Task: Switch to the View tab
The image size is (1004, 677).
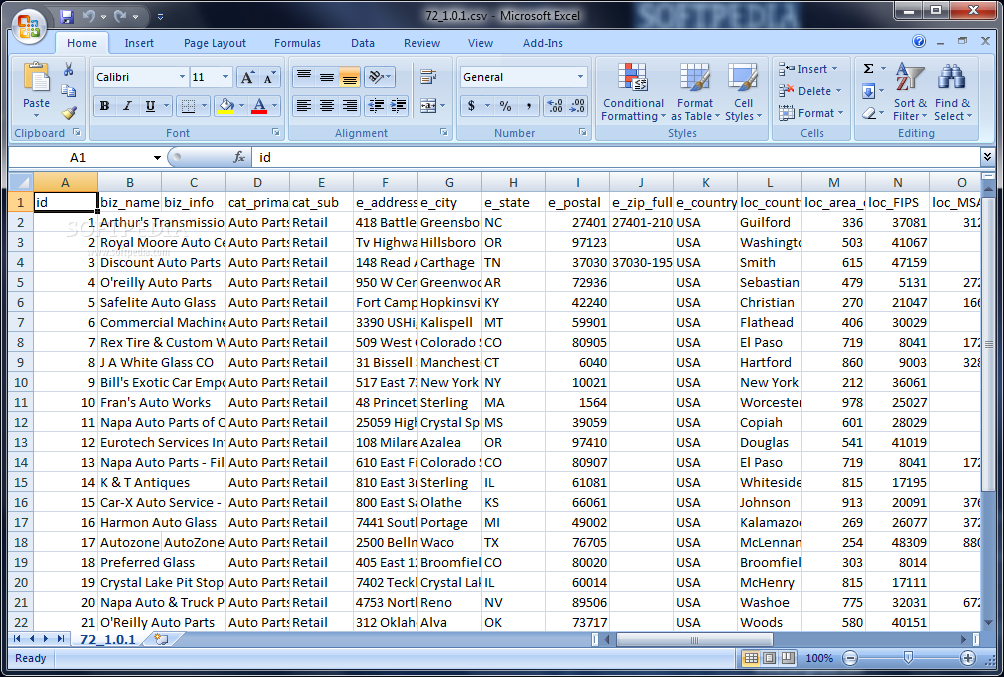Action: (x=480, y=43)
